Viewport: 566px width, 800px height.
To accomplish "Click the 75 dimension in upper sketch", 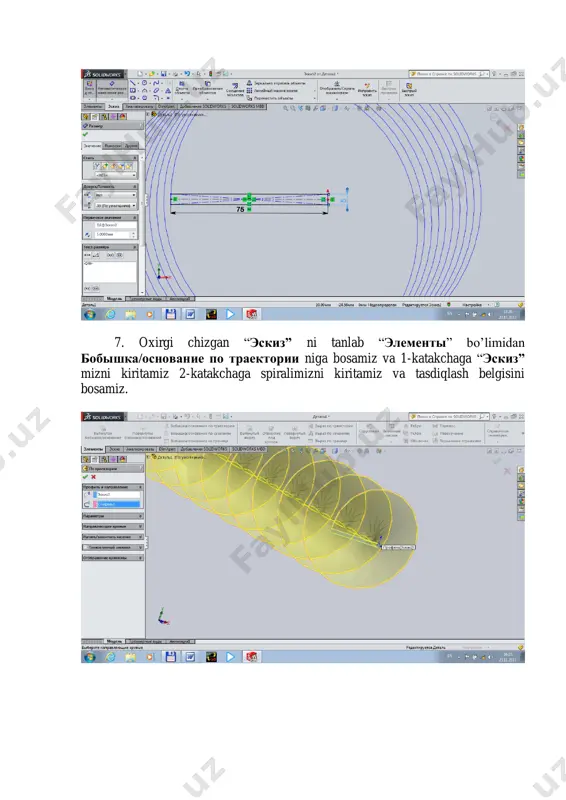I will (240, 209).
